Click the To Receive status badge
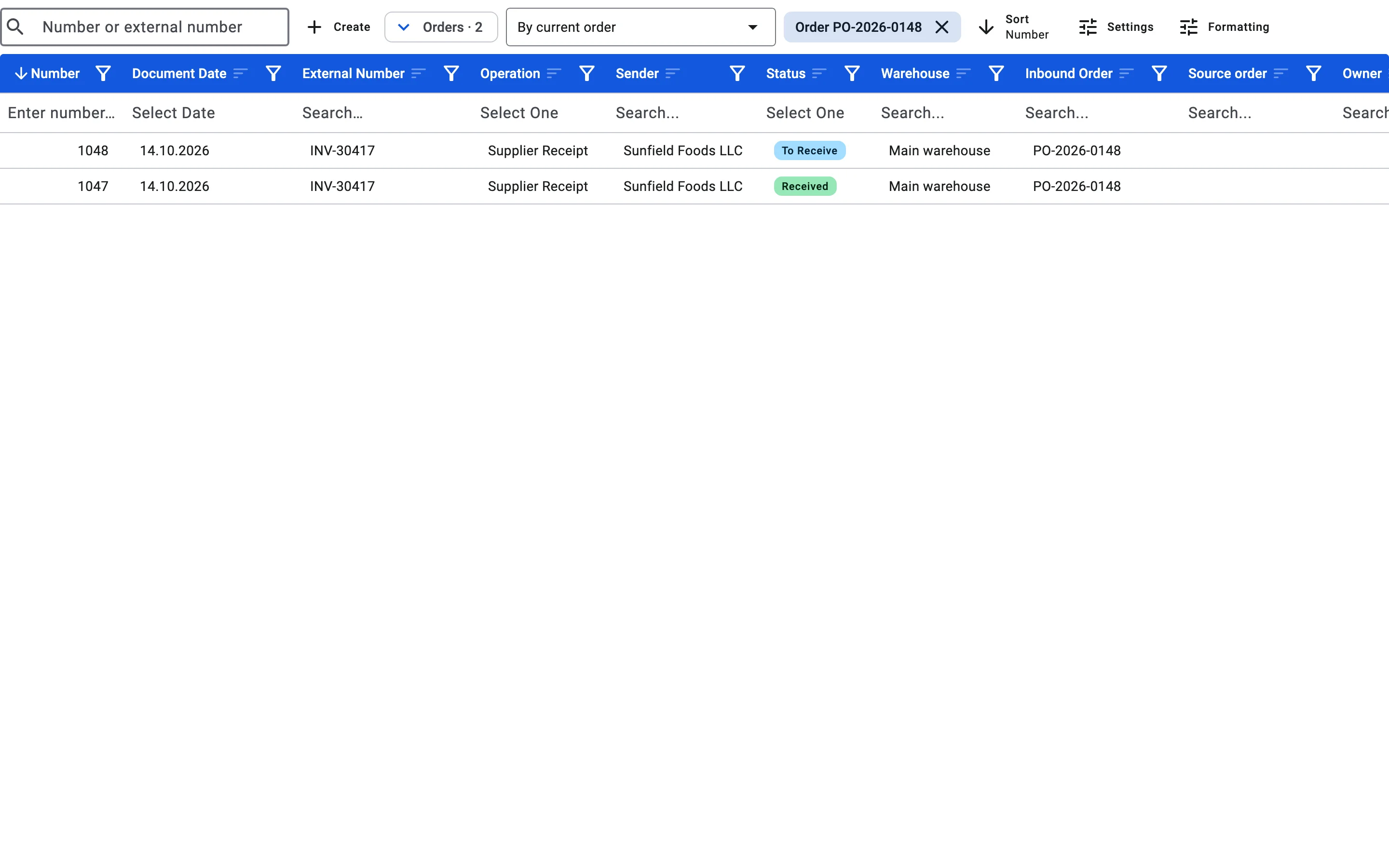Image resolution: width=1389 pixels, height=868 pixels. (x=809, y=150)
